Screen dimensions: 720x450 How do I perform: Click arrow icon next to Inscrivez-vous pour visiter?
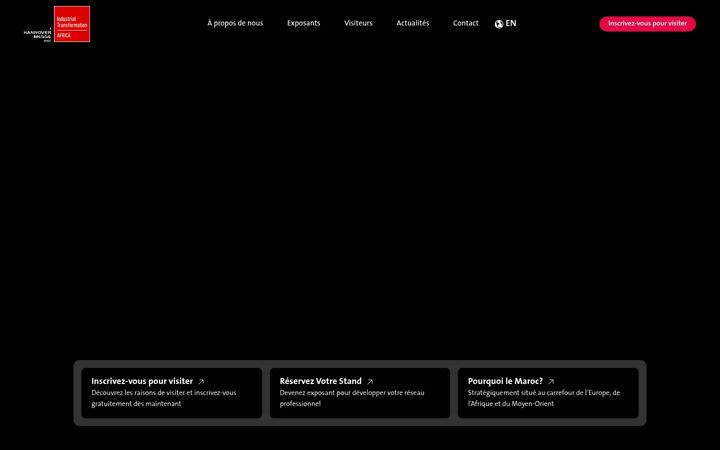pos(201,382)
